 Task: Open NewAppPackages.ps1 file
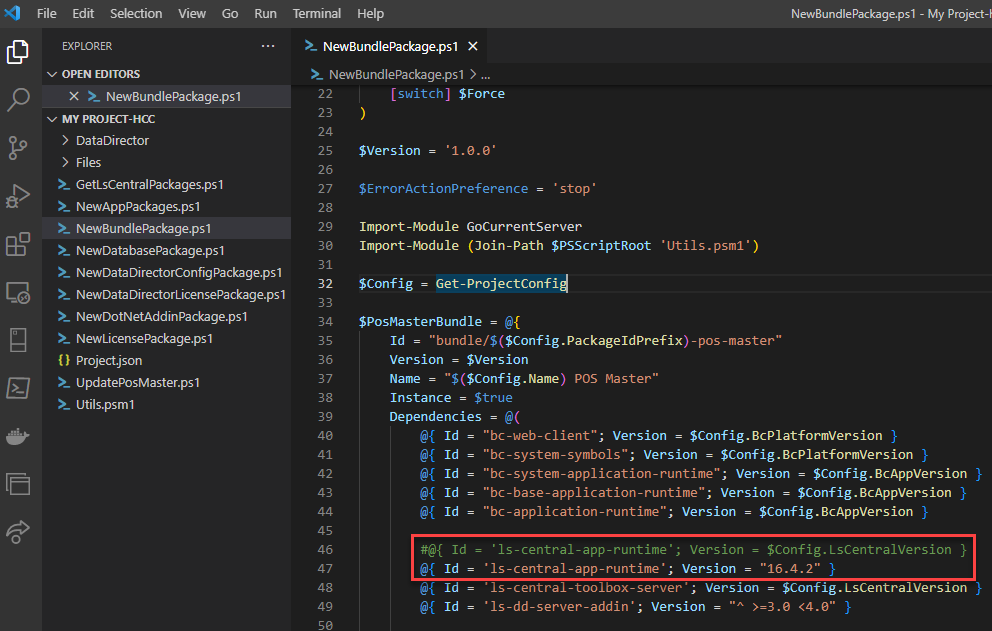point(138,206)
